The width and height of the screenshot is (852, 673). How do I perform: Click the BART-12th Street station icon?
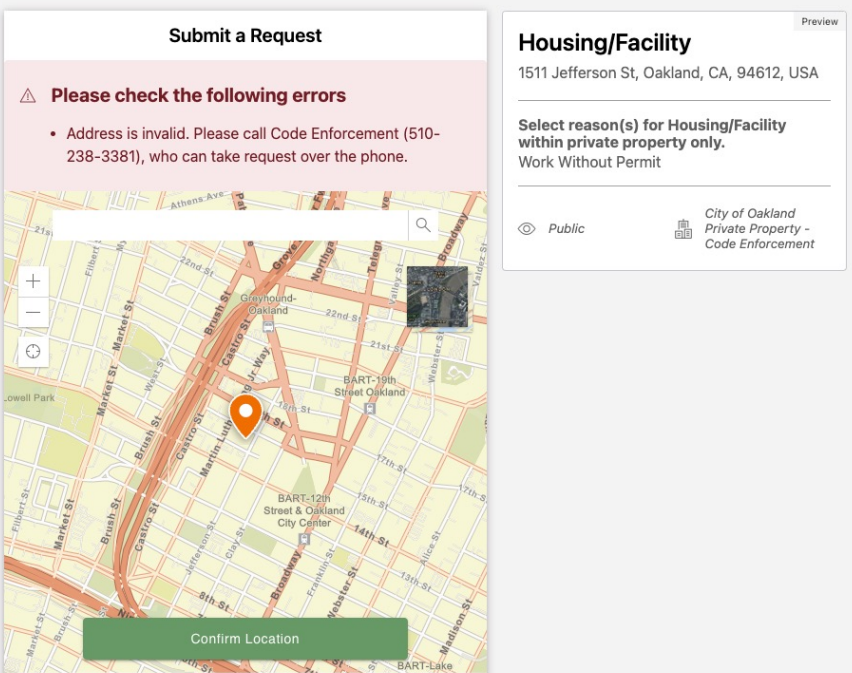(304, 539)
